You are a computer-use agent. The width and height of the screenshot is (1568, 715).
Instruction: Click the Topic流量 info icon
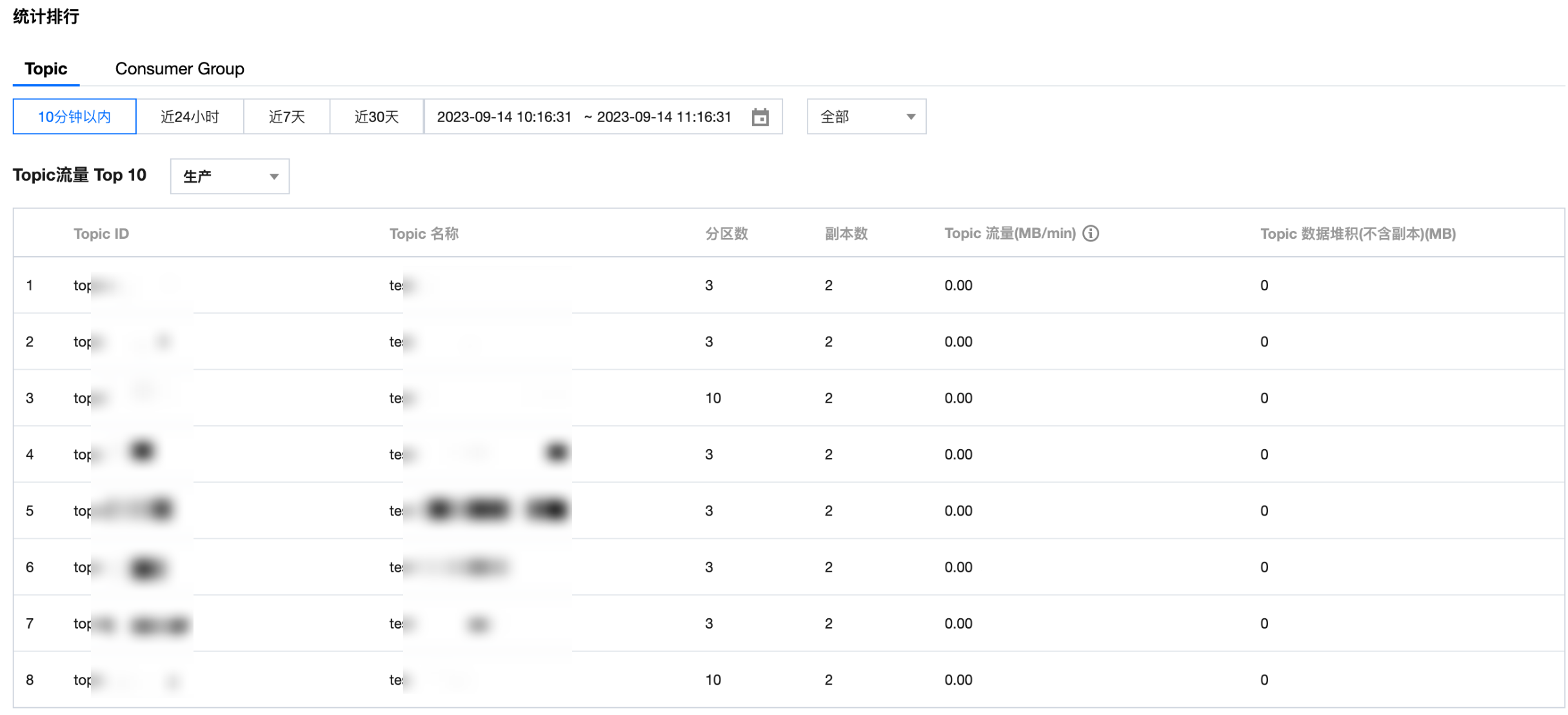[1090, 234]
